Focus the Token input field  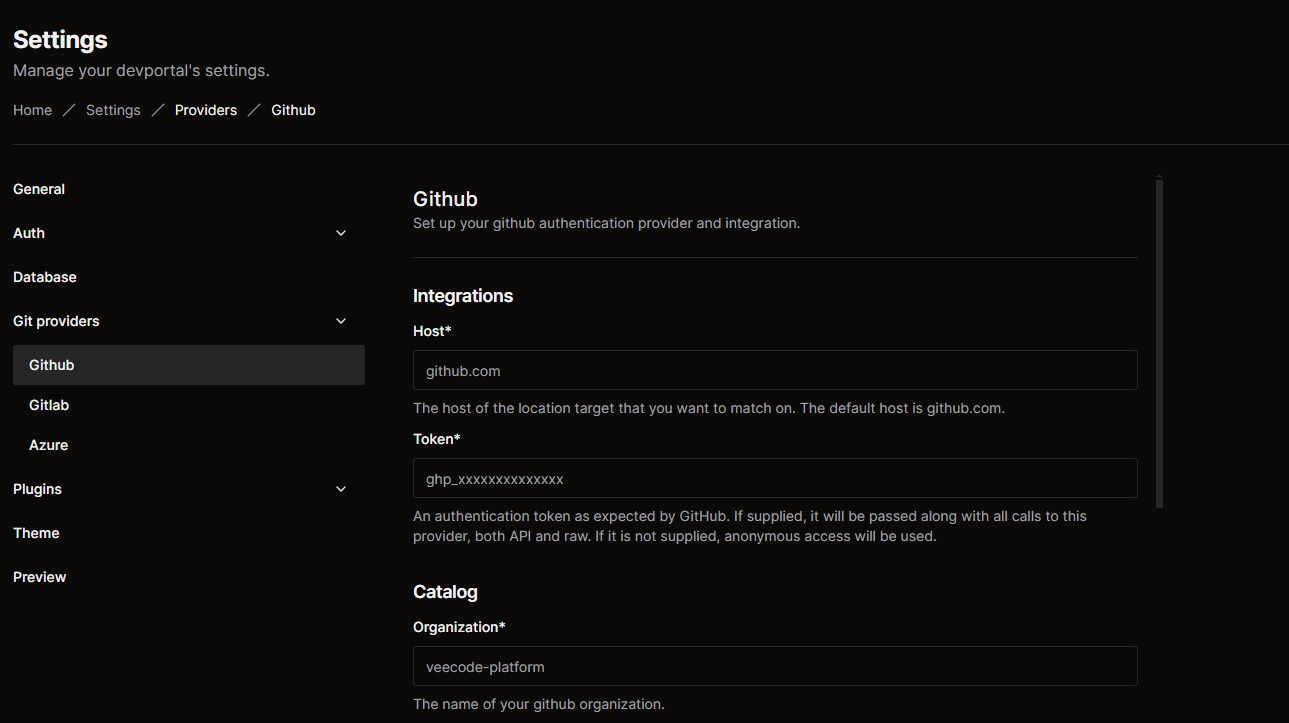coord(775,478)
